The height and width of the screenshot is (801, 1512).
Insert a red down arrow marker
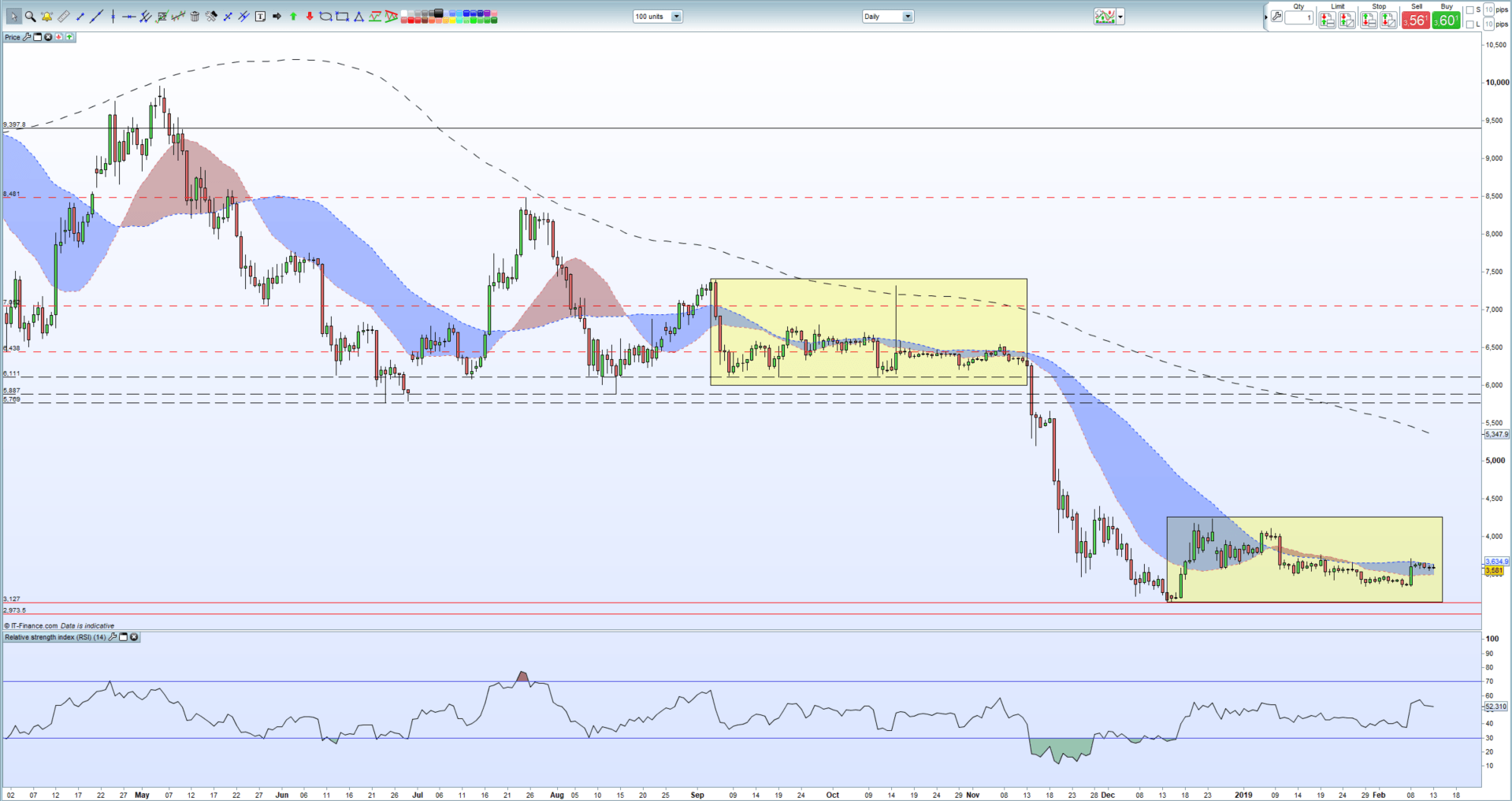tap(310, 17)
